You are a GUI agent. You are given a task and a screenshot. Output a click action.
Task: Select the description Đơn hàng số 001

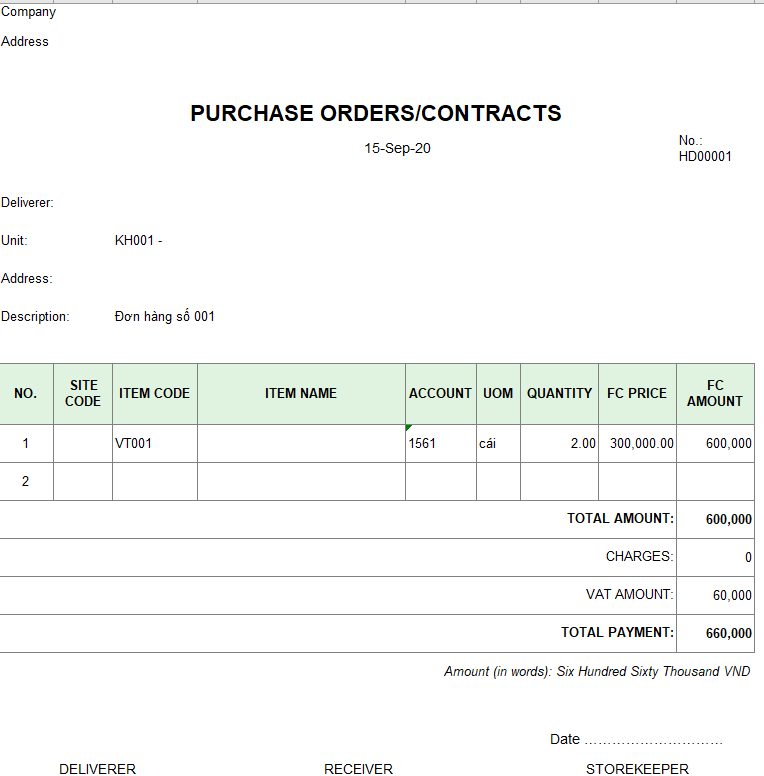165,316
